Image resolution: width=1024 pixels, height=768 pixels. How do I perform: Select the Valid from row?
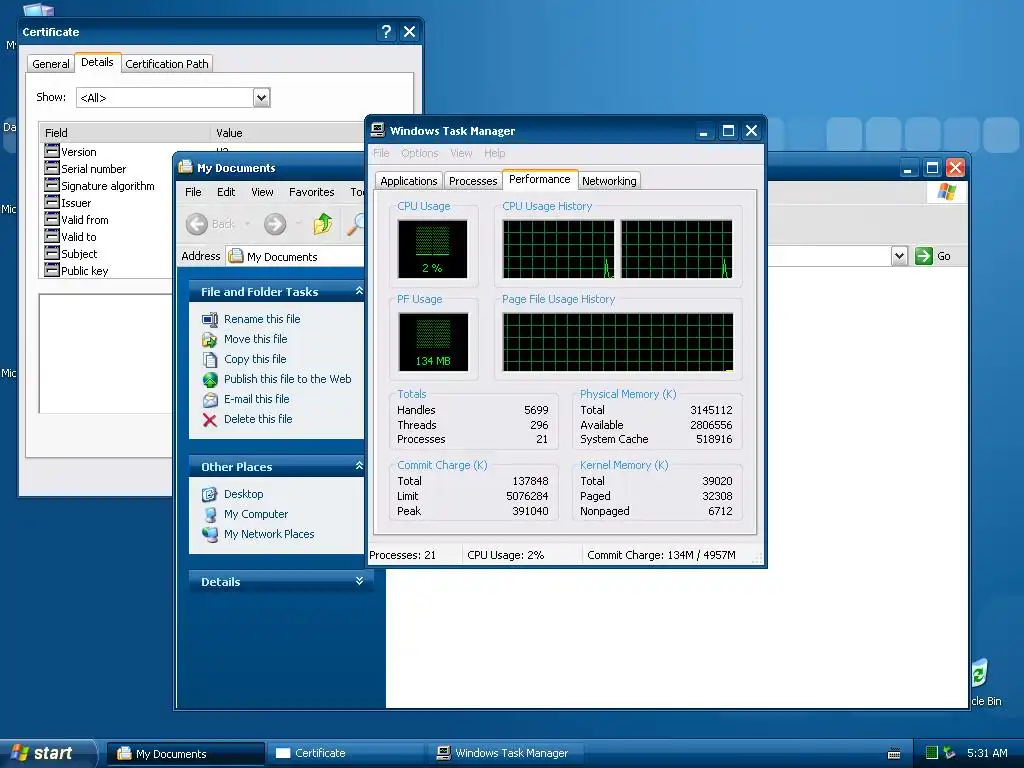[108, 219]
